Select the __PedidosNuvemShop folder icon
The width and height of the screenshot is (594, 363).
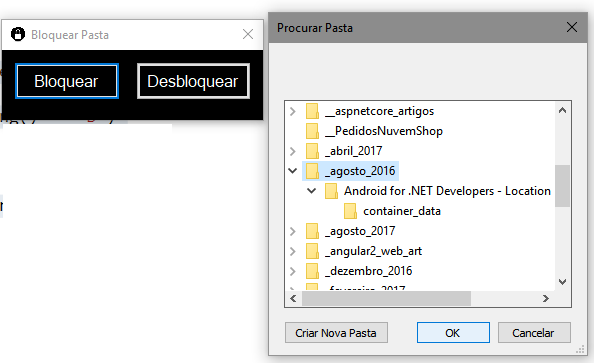click(312, 131)
